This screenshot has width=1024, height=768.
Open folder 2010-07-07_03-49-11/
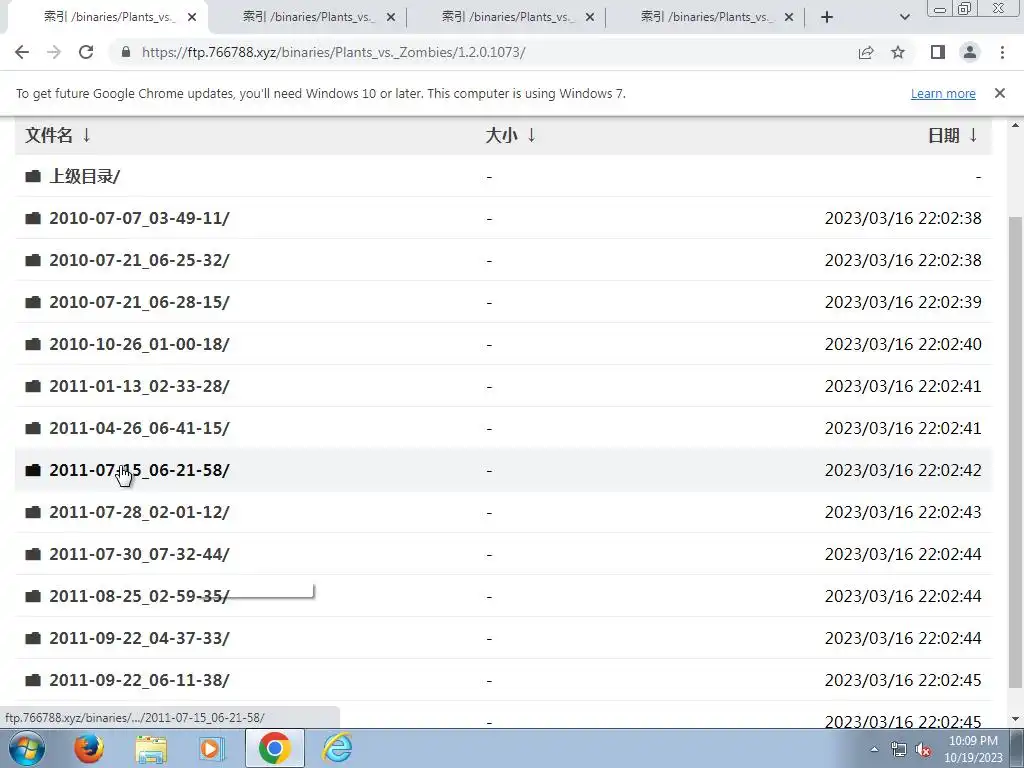(x=139, y=218)
